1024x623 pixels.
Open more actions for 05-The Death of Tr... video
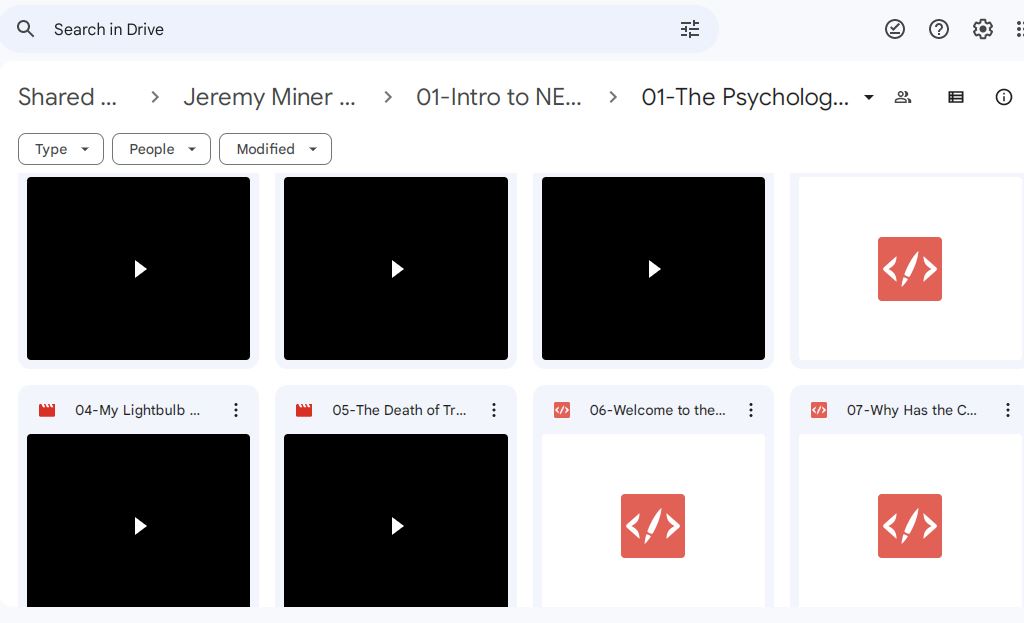tap(494, 410)
